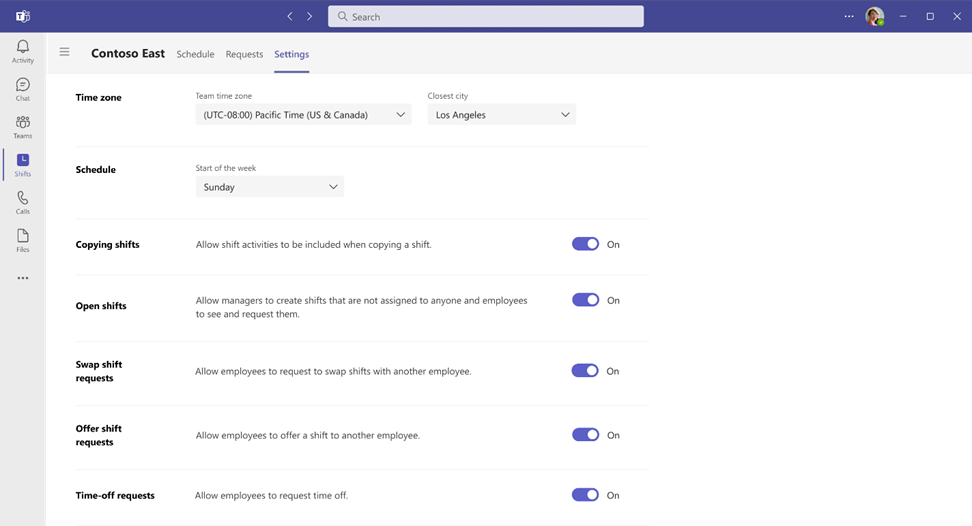Click the forward navigation arrow

click(310, 16)
